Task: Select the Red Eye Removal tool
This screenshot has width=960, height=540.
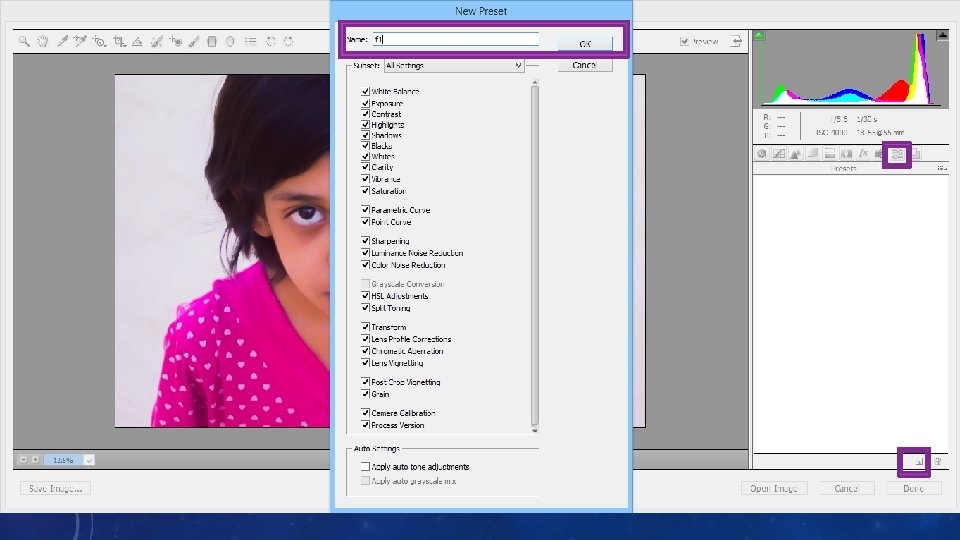Action: click(176, 41)
